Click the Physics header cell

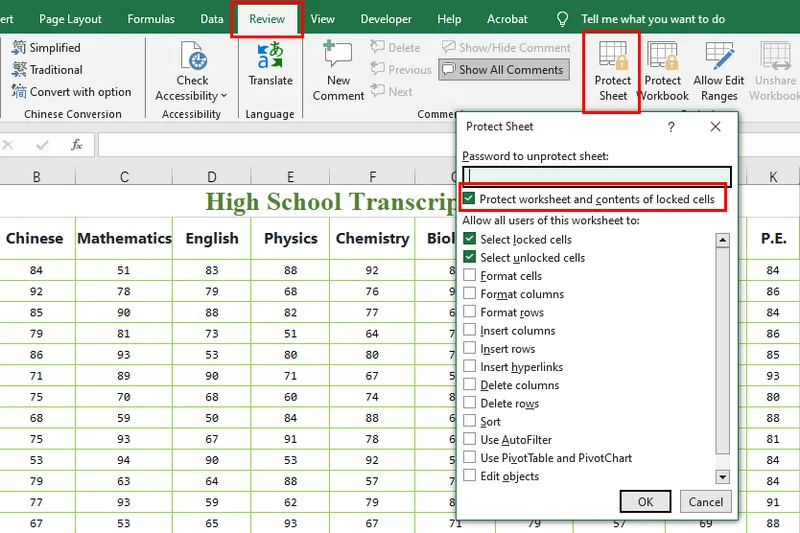pos(290,238)
